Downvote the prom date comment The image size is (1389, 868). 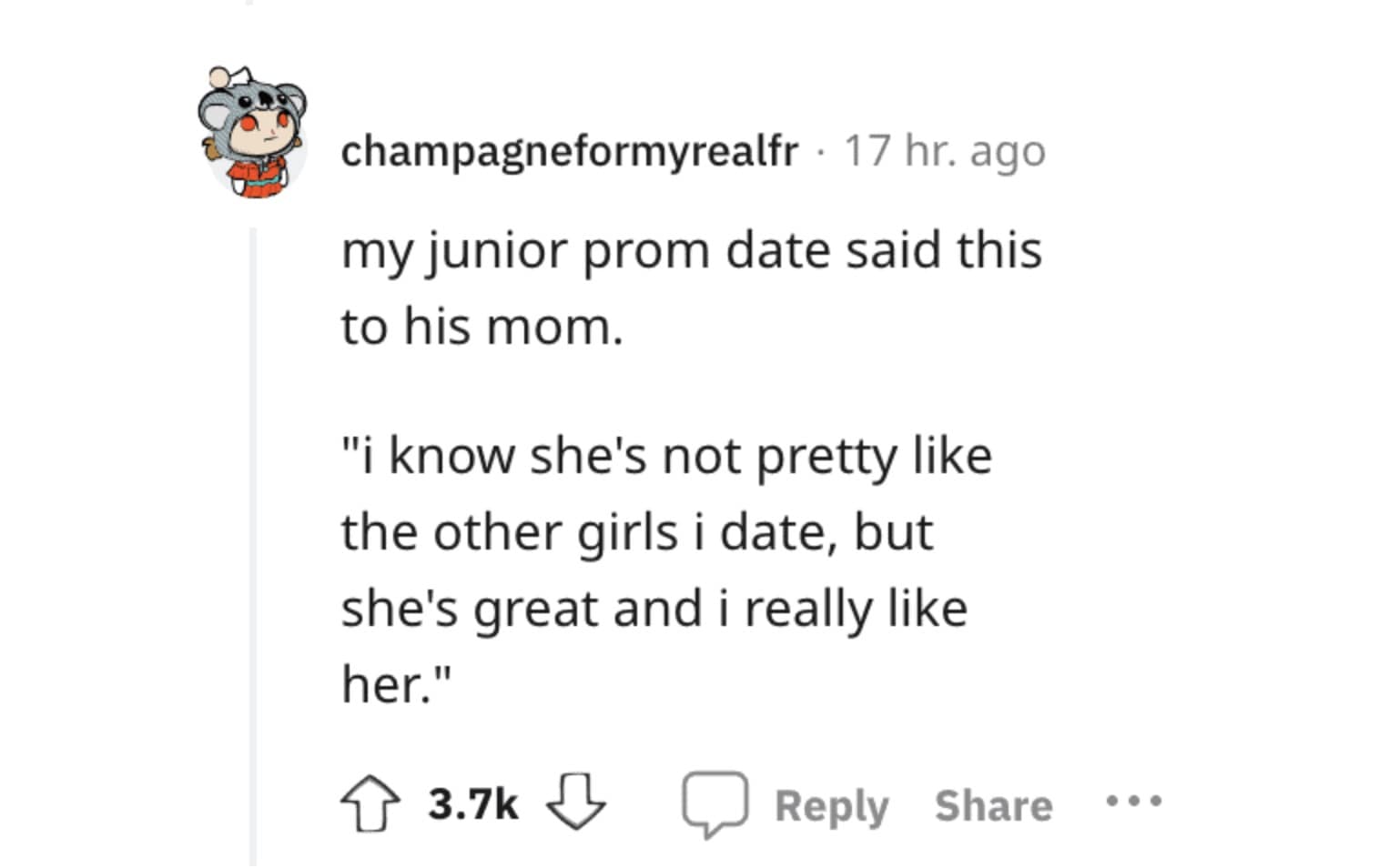(575, 802)
